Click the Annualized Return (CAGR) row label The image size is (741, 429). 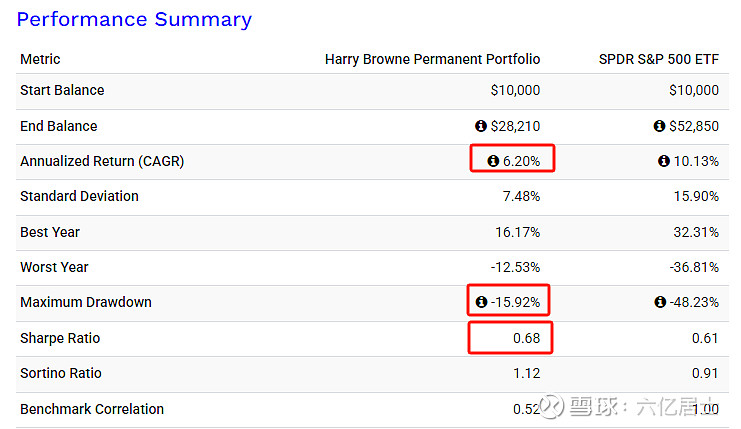[x=102, y=161]
